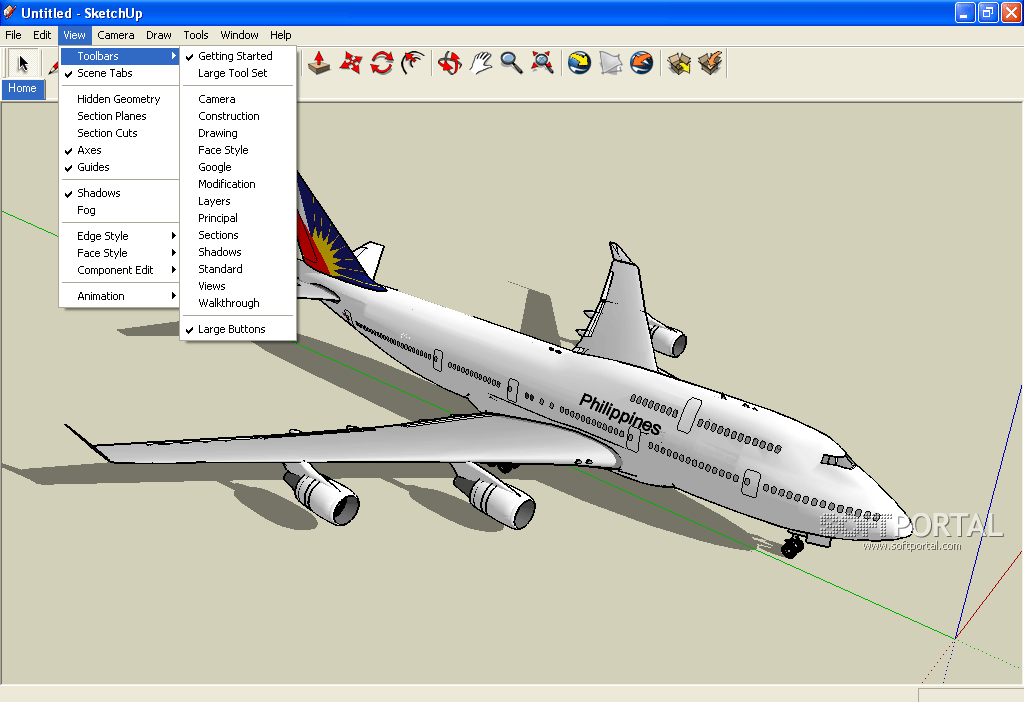Show the Google toolbar

(238, 167)
